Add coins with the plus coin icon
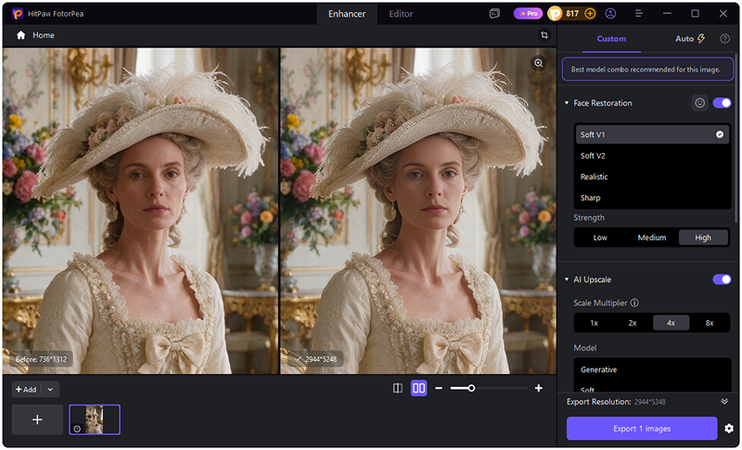This screenshot has height=450, width=742. (x=590, y=14)
